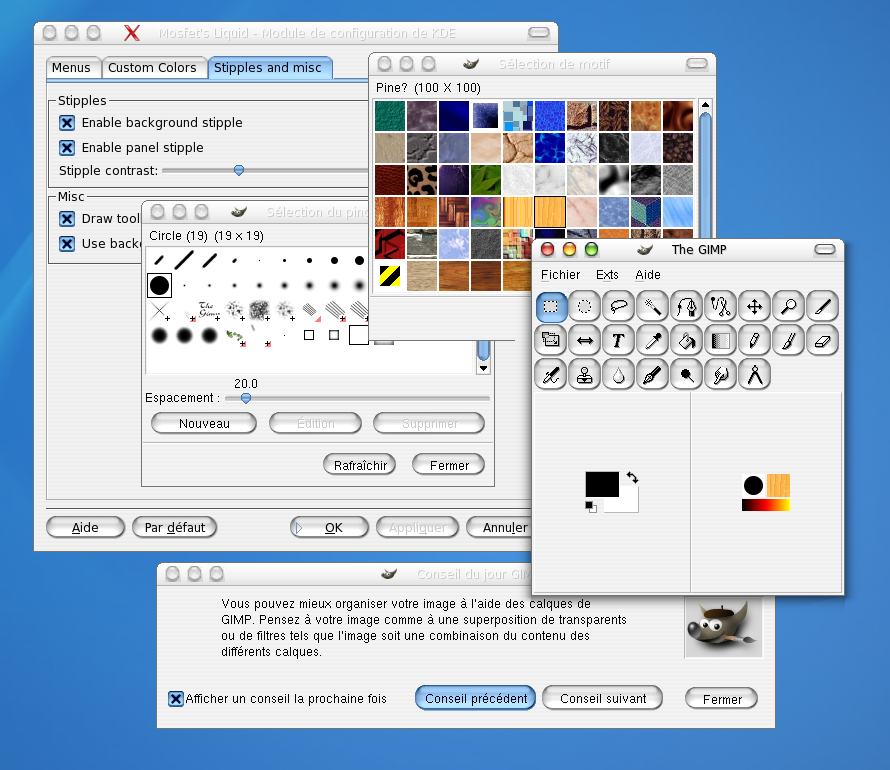The image size is (890, 770).
Task: Open the Fichier menu in The GIMP
Action: pos(560,275)
